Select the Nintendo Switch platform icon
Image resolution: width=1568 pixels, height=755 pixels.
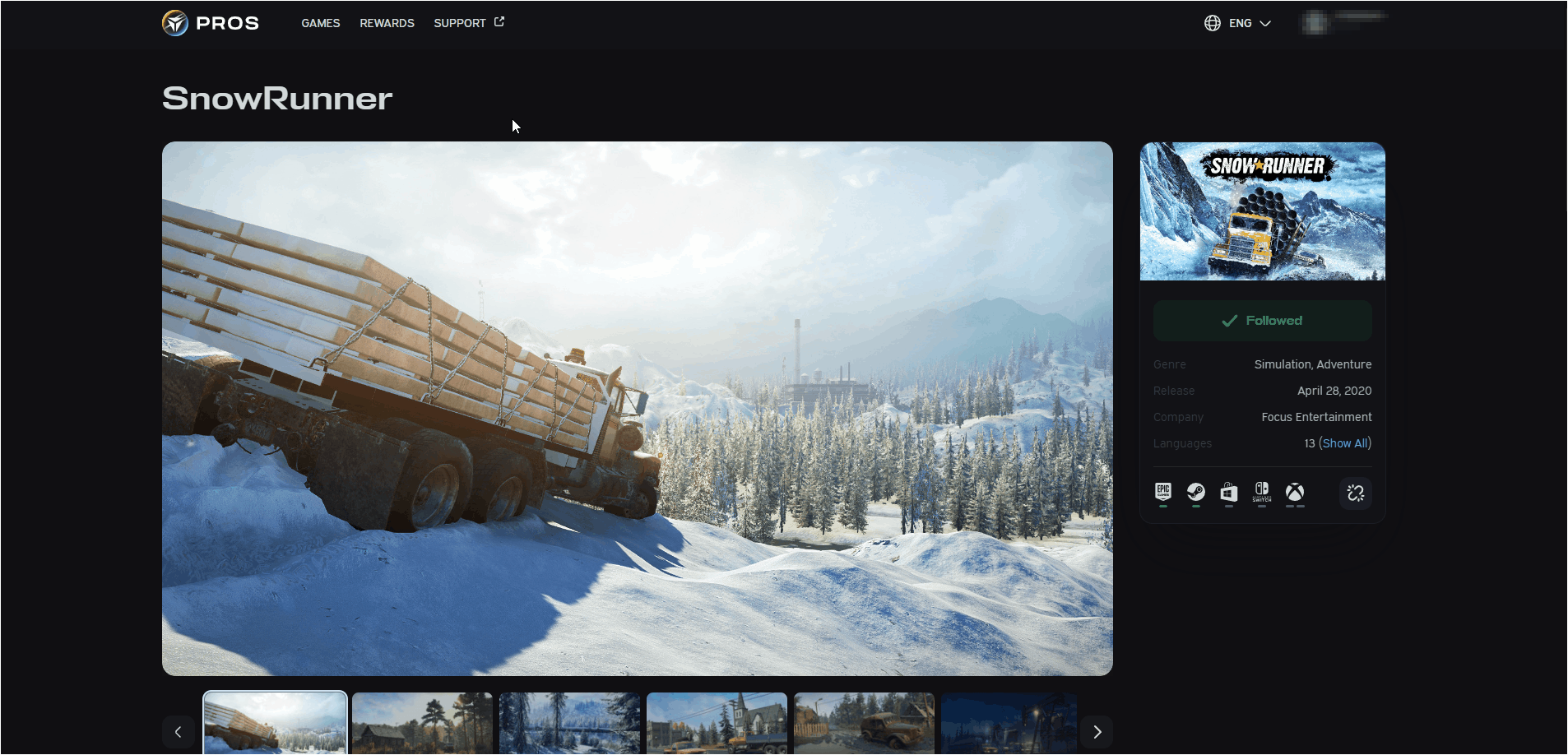click(1262, 492)
